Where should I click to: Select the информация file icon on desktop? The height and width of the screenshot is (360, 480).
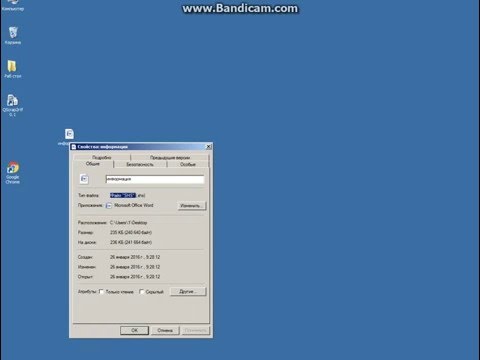(x=69, y=134)
